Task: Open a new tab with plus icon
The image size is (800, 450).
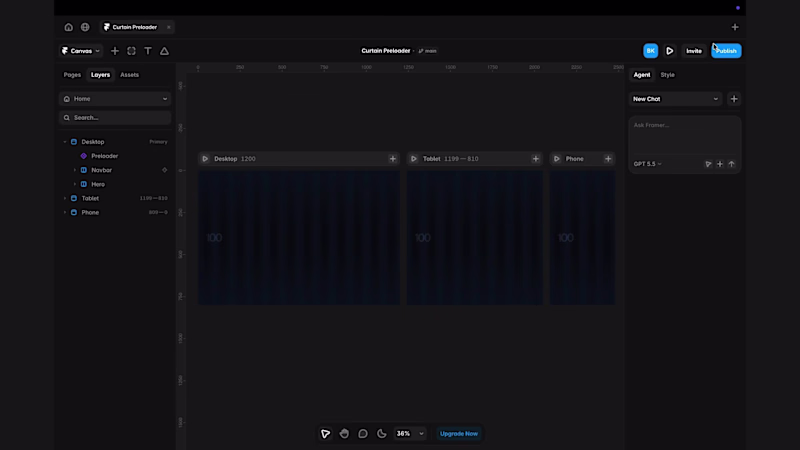Action: 735,27
